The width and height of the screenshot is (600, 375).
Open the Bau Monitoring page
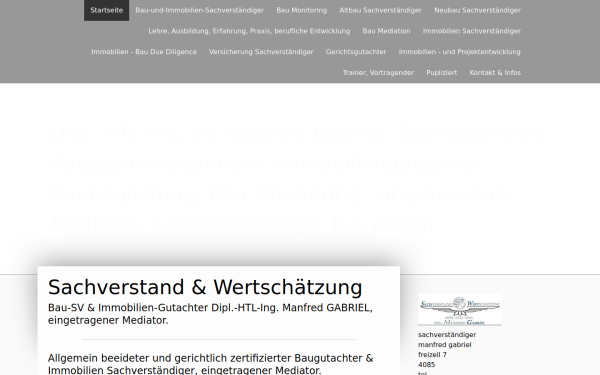302,10
